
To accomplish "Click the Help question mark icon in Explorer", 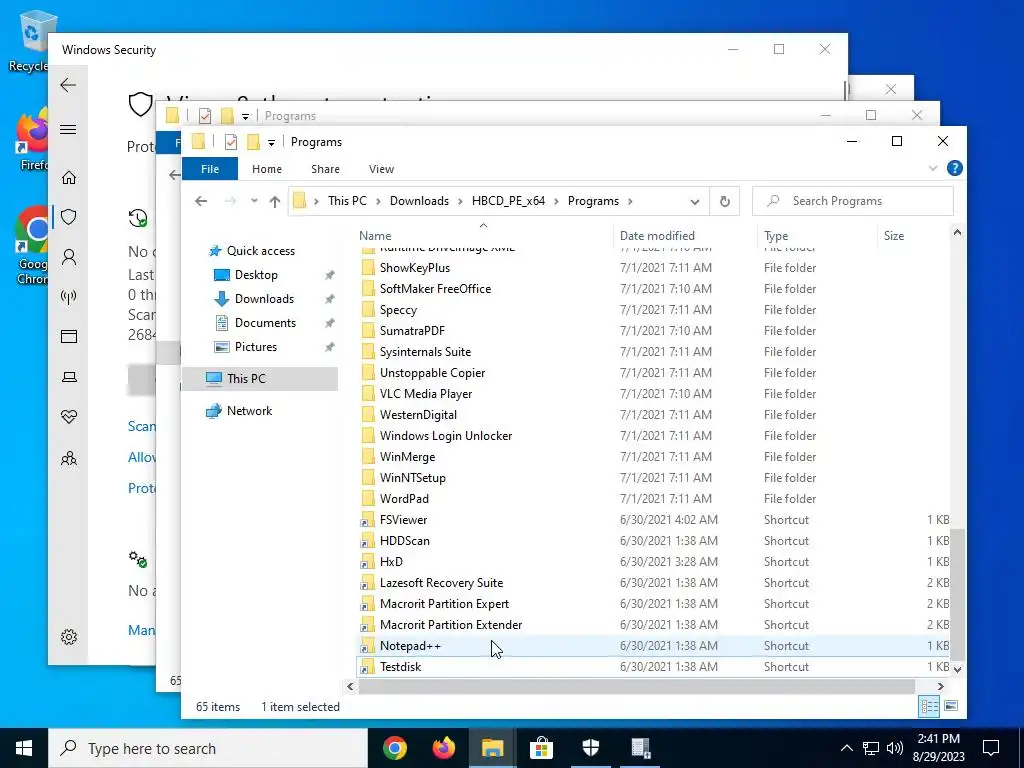I will (954, 168).
